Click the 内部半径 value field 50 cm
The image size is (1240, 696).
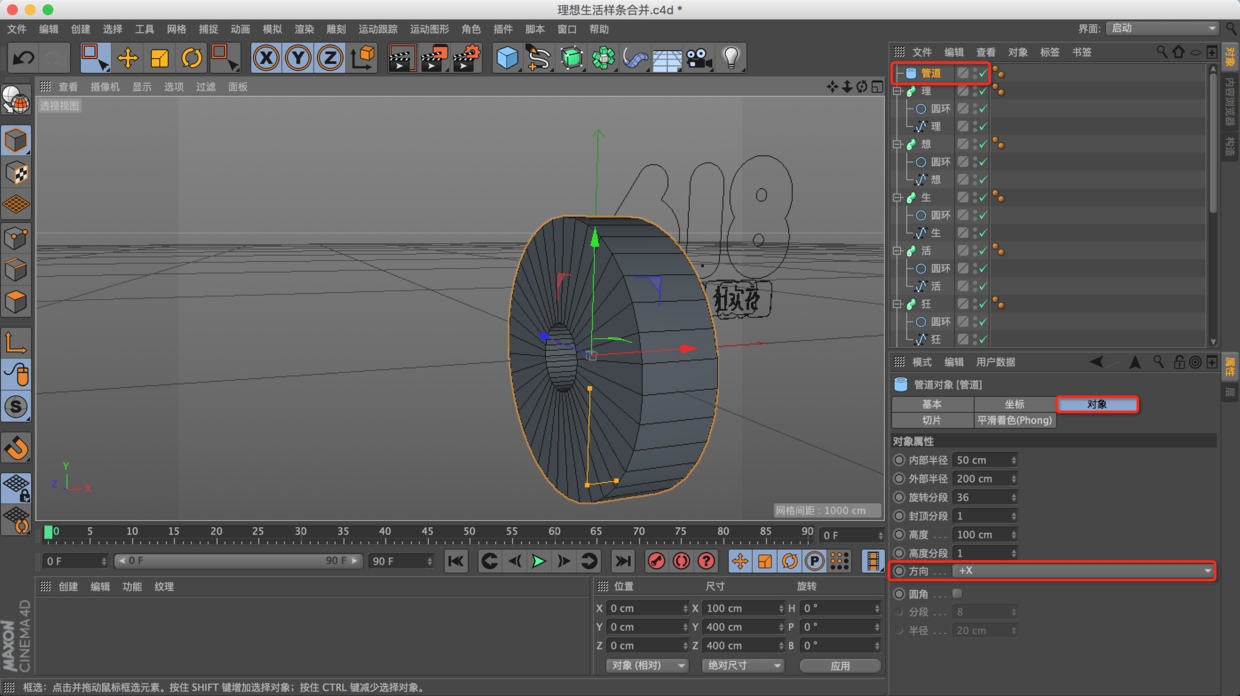pos(985,461)
